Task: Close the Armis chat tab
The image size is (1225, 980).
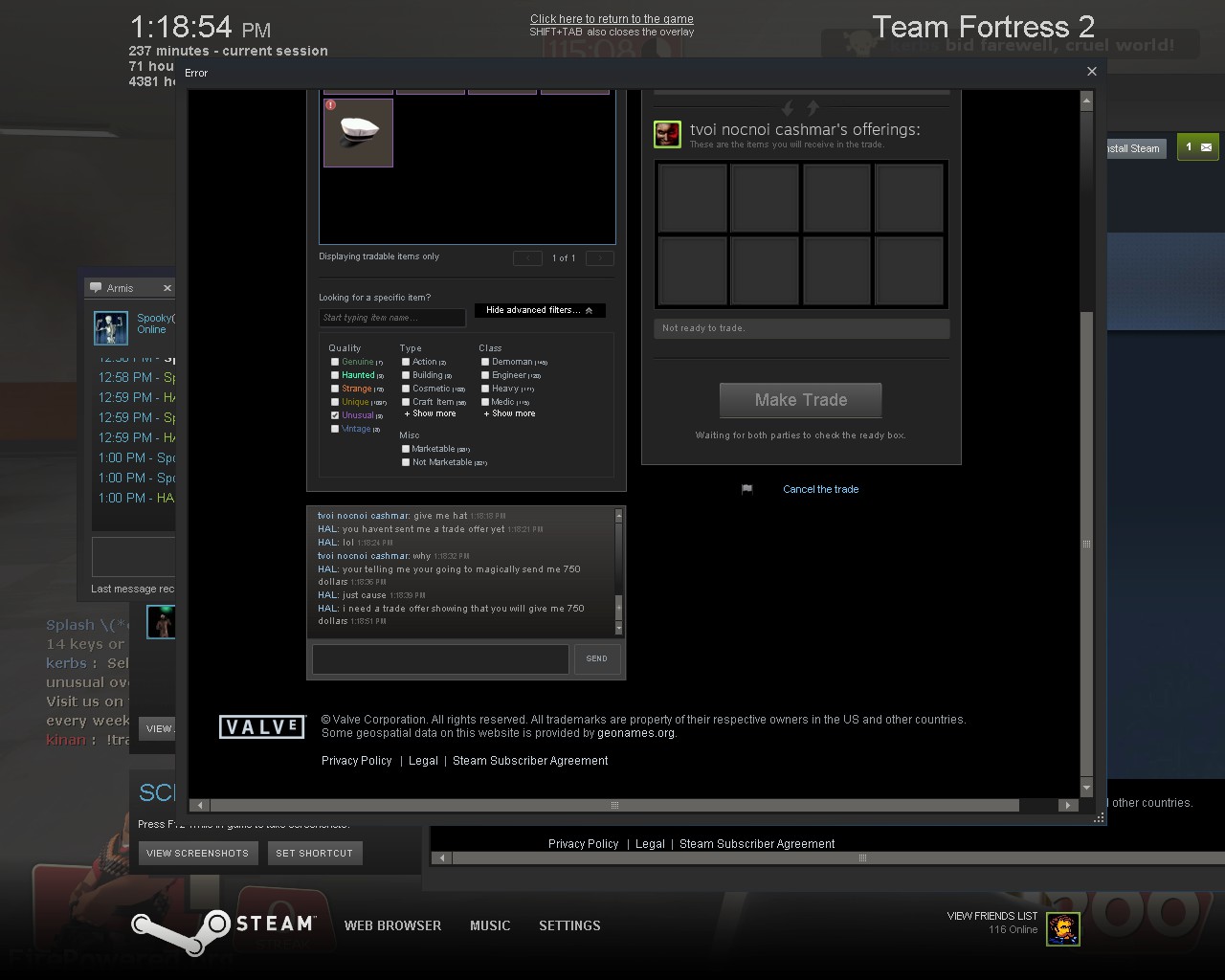Action: coord(167,288)
